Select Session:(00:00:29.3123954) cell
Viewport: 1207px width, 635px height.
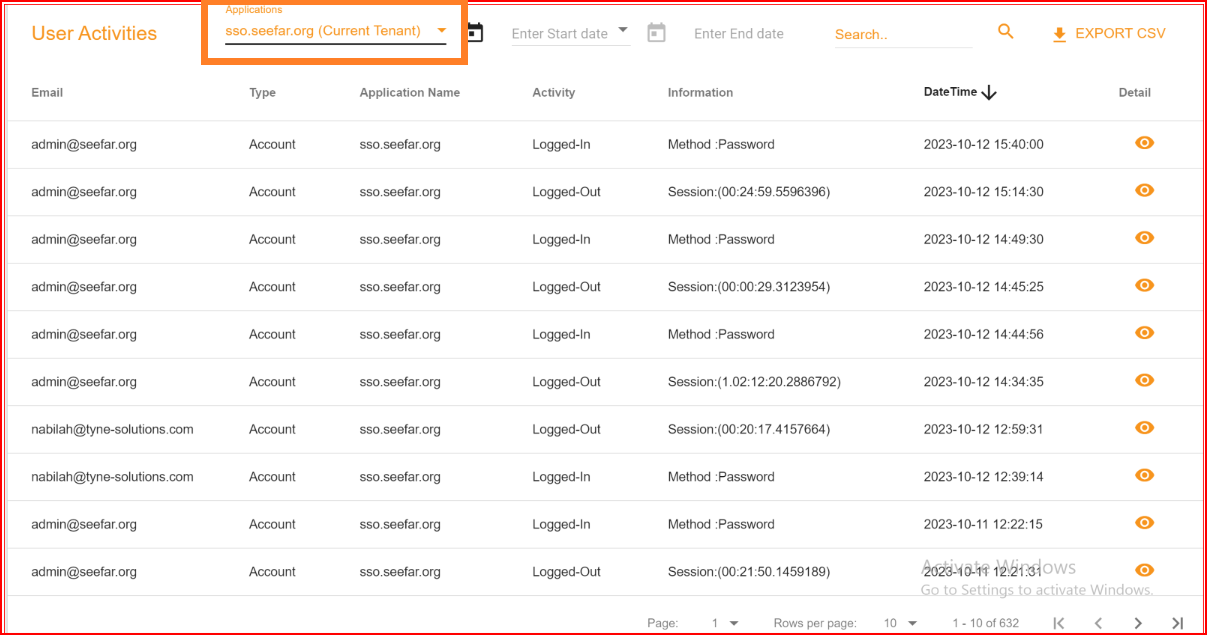[749, 287]
